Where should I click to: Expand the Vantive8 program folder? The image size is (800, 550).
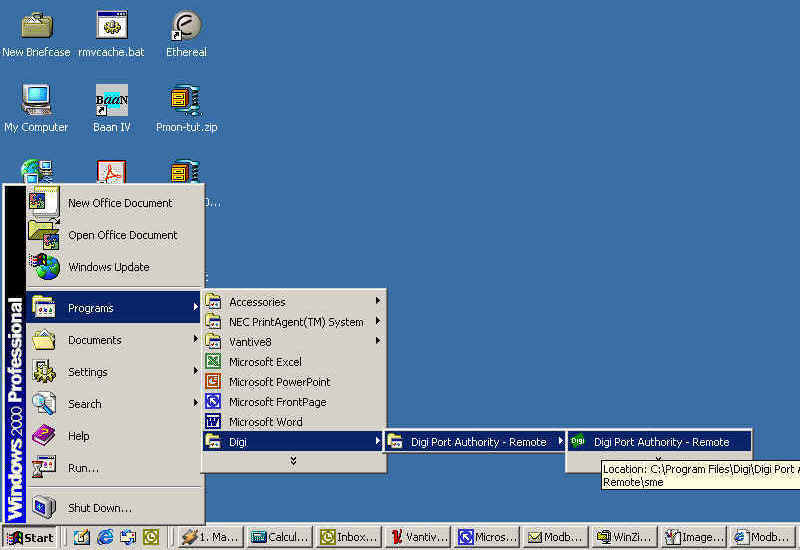click(250, 342)
